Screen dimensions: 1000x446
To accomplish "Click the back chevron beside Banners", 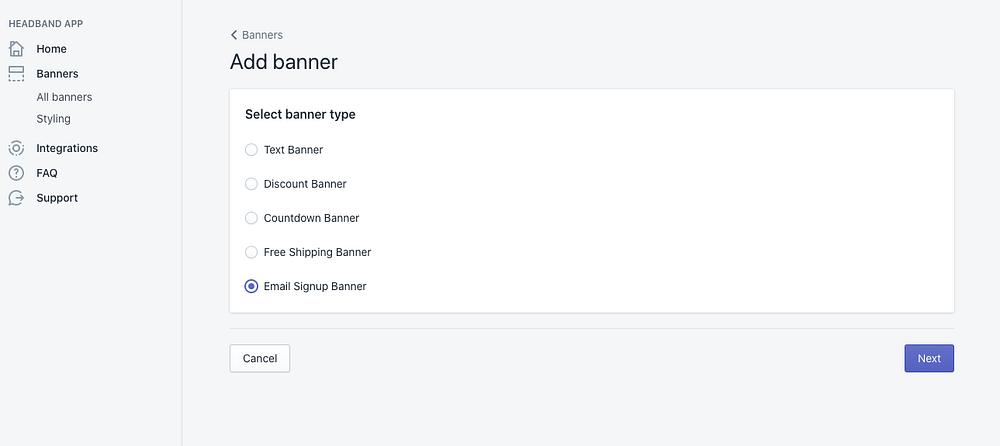I will point(234,35).
